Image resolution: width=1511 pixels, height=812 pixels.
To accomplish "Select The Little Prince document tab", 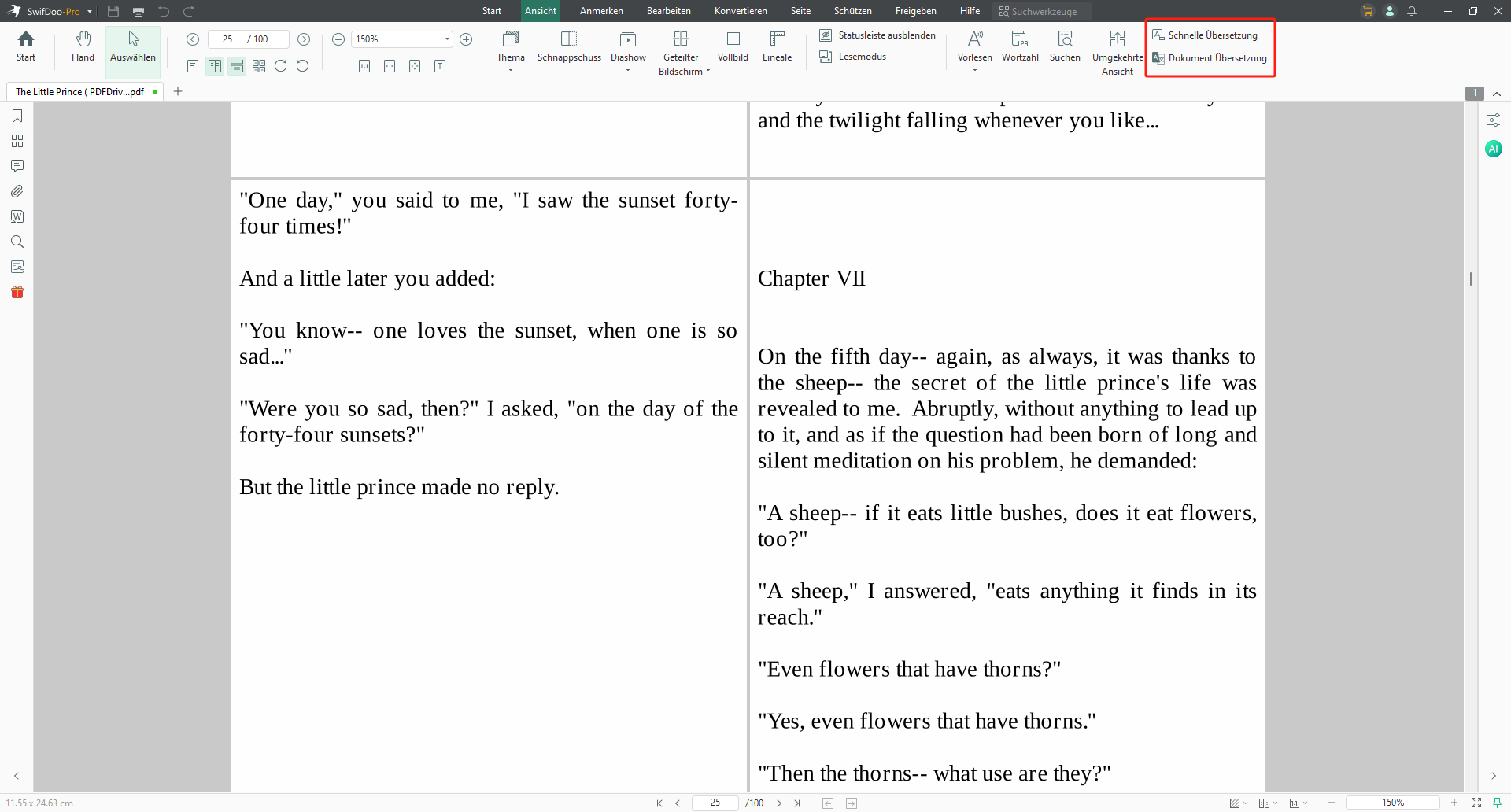I will pyautogui.click(x=85, y=92).
